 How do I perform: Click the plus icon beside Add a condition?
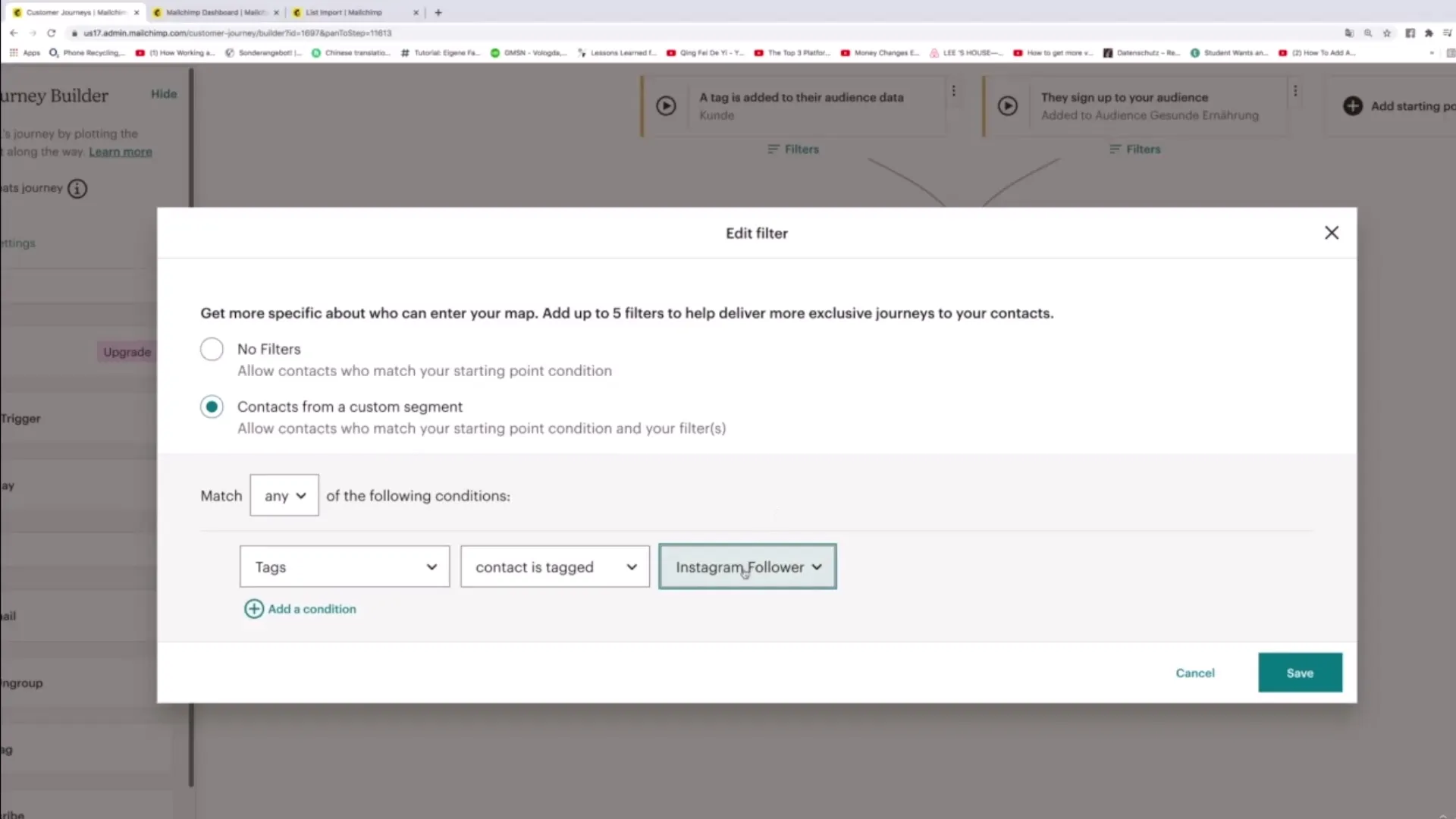click(x=254, y=609)
